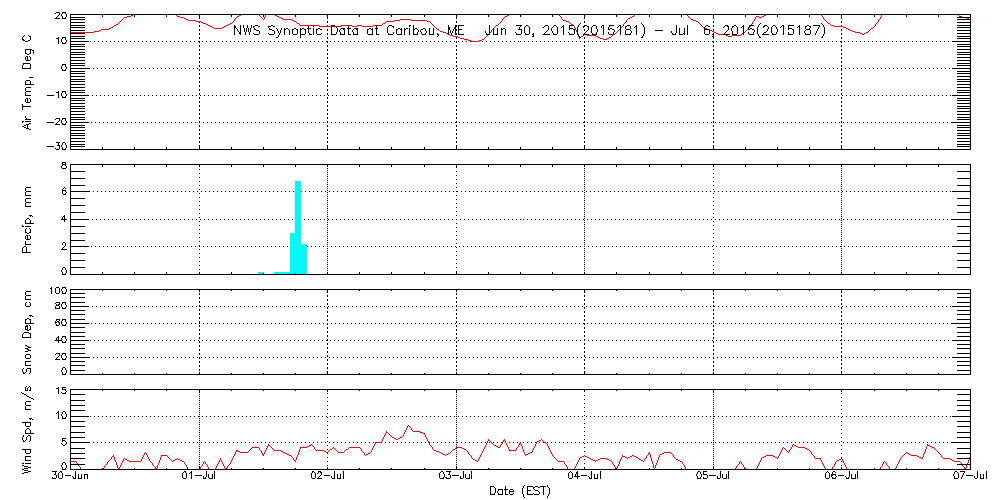The height and width of the screenshot is (500, 1000).
Task: Select the 'Air Temp, Deg C' axis label
Action: point(28,80)
